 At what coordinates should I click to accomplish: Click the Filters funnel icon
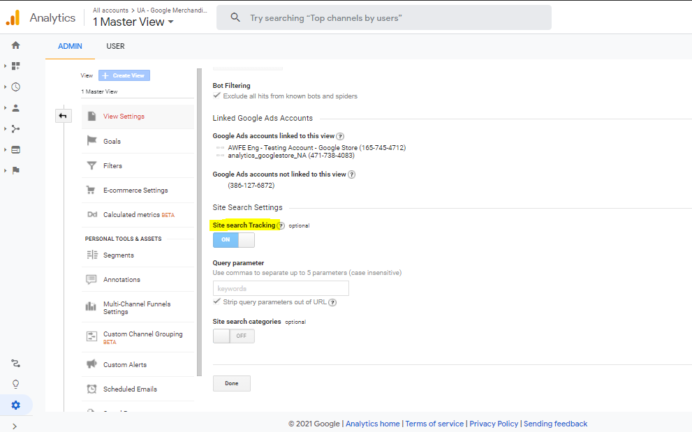click(x=92, y=165)
